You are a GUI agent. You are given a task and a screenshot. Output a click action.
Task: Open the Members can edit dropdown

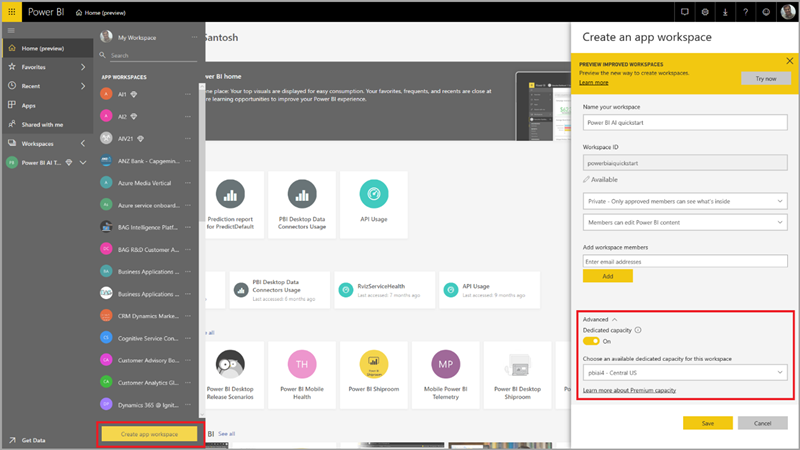pos(685,221)
